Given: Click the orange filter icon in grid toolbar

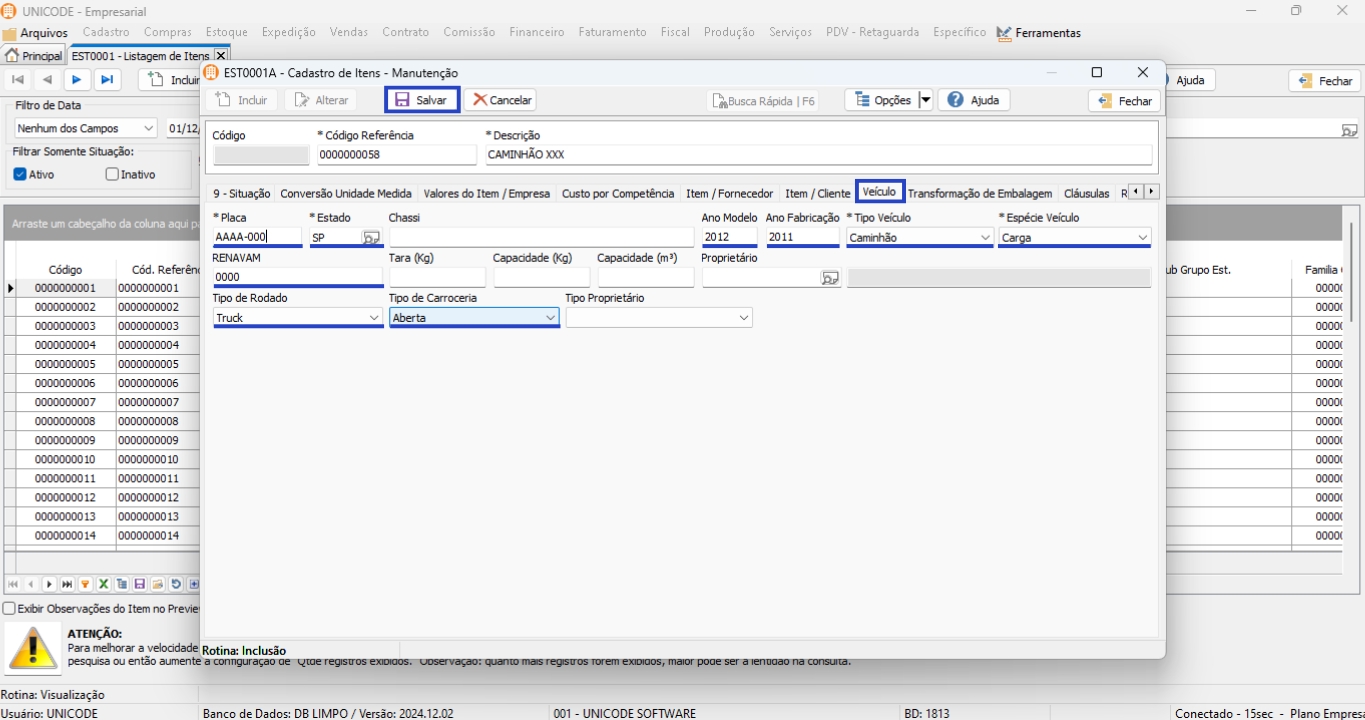Looking at the screenshot, I should coord(85,584).
